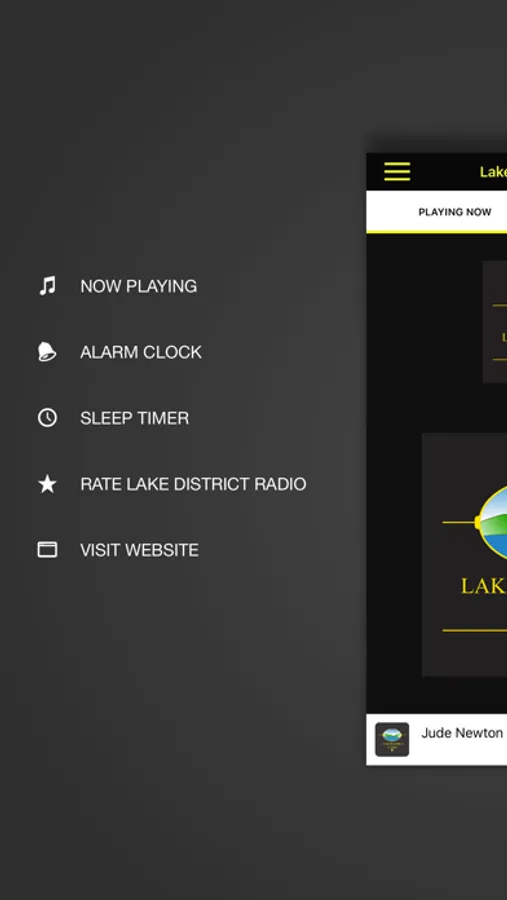Open the small station banner below the tab

tap(495, 321)
